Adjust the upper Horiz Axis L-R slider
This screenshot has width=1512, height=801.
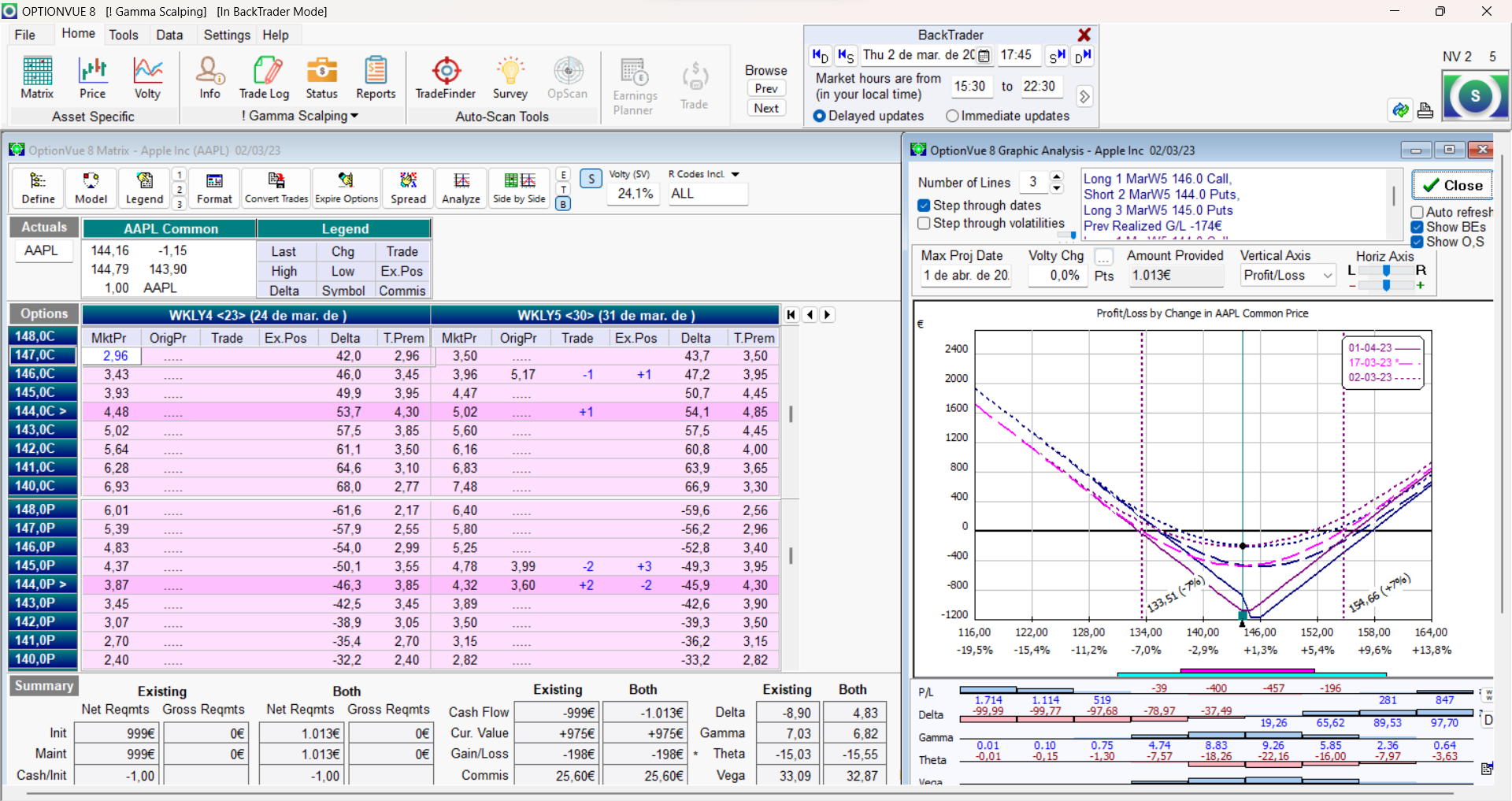pyautogui.click(x=1387, y=270)
